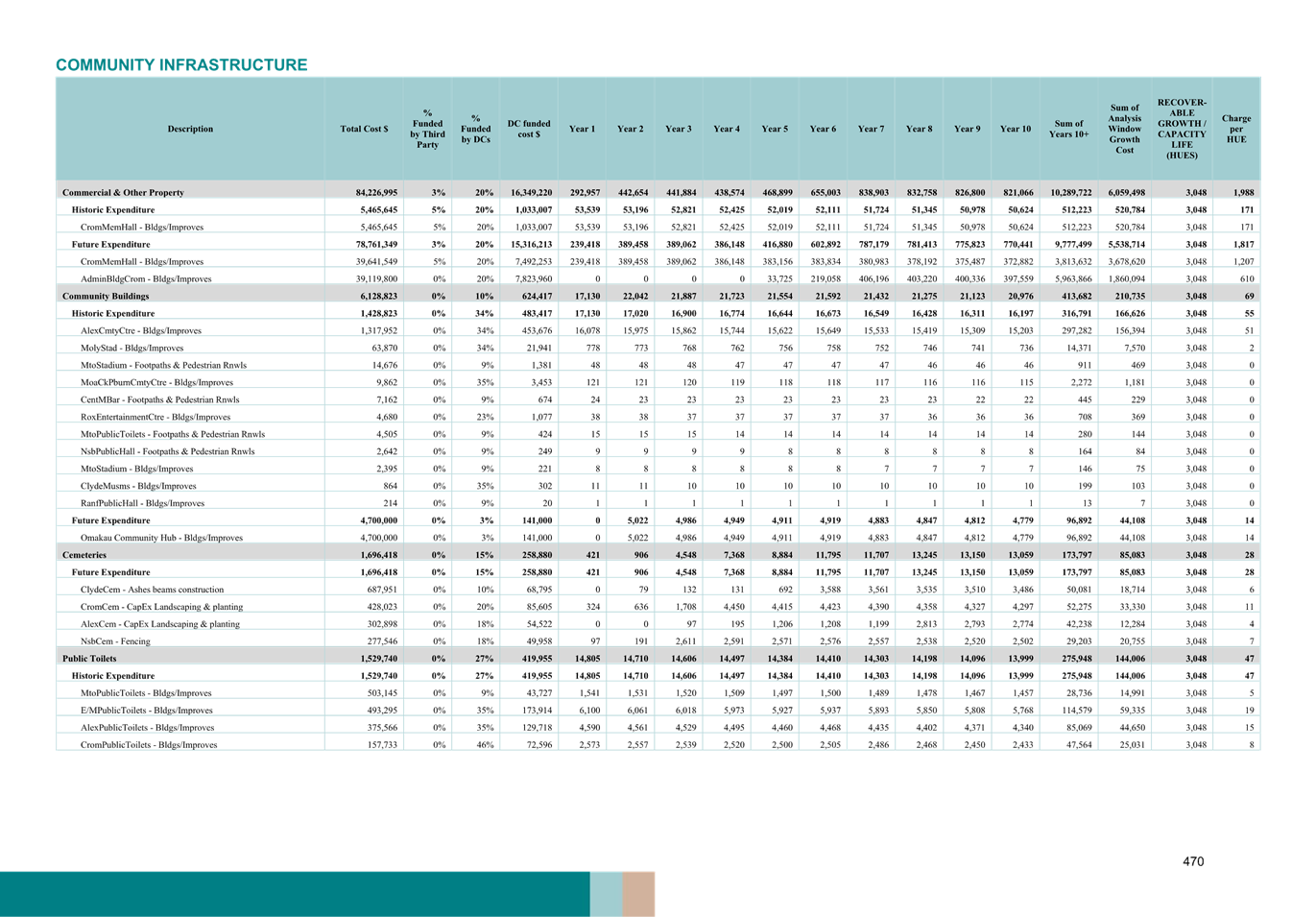Click the beige block in footer strip
This screenshot has width=1316, height=917.
pos(638,894)
